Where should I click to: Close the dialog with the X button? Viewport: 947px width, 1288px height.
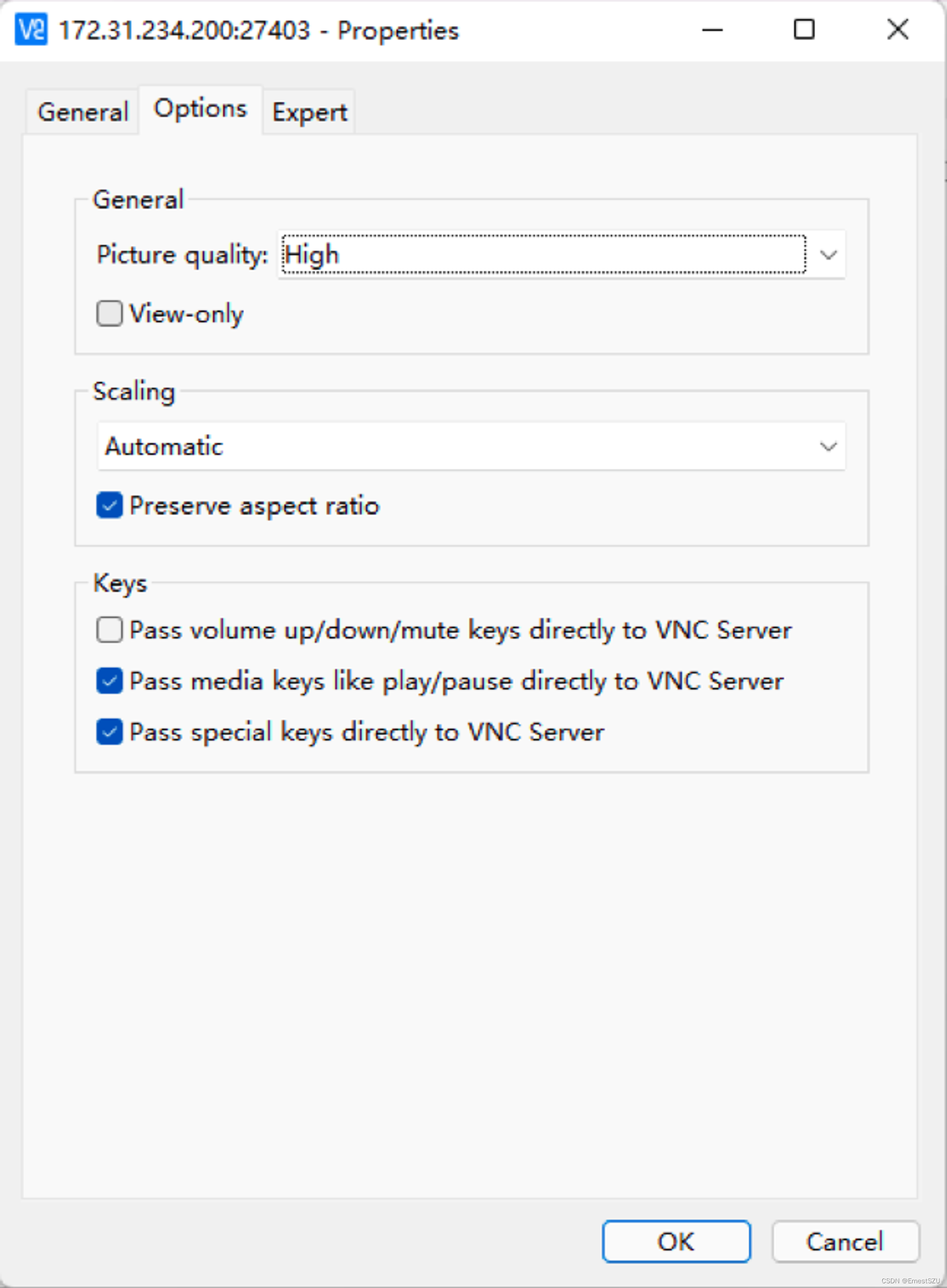pos(897,30)
